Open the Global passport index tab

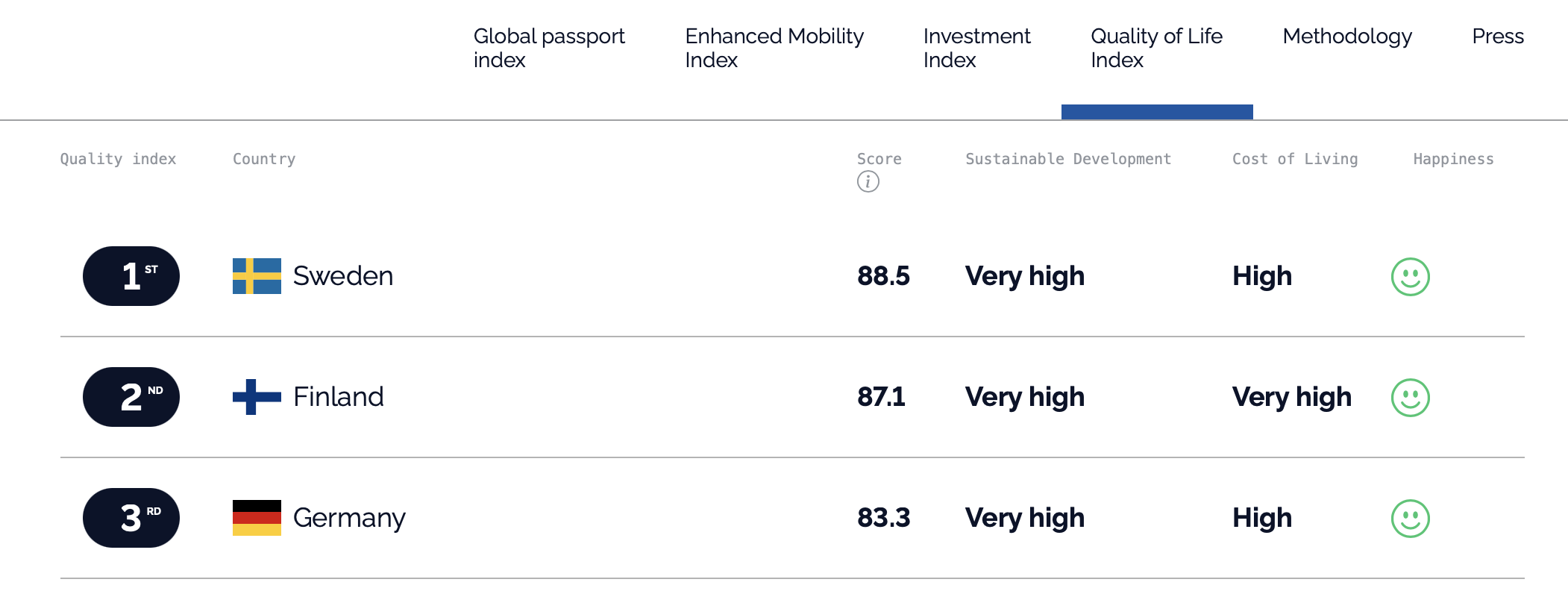[x=549, y=48]
